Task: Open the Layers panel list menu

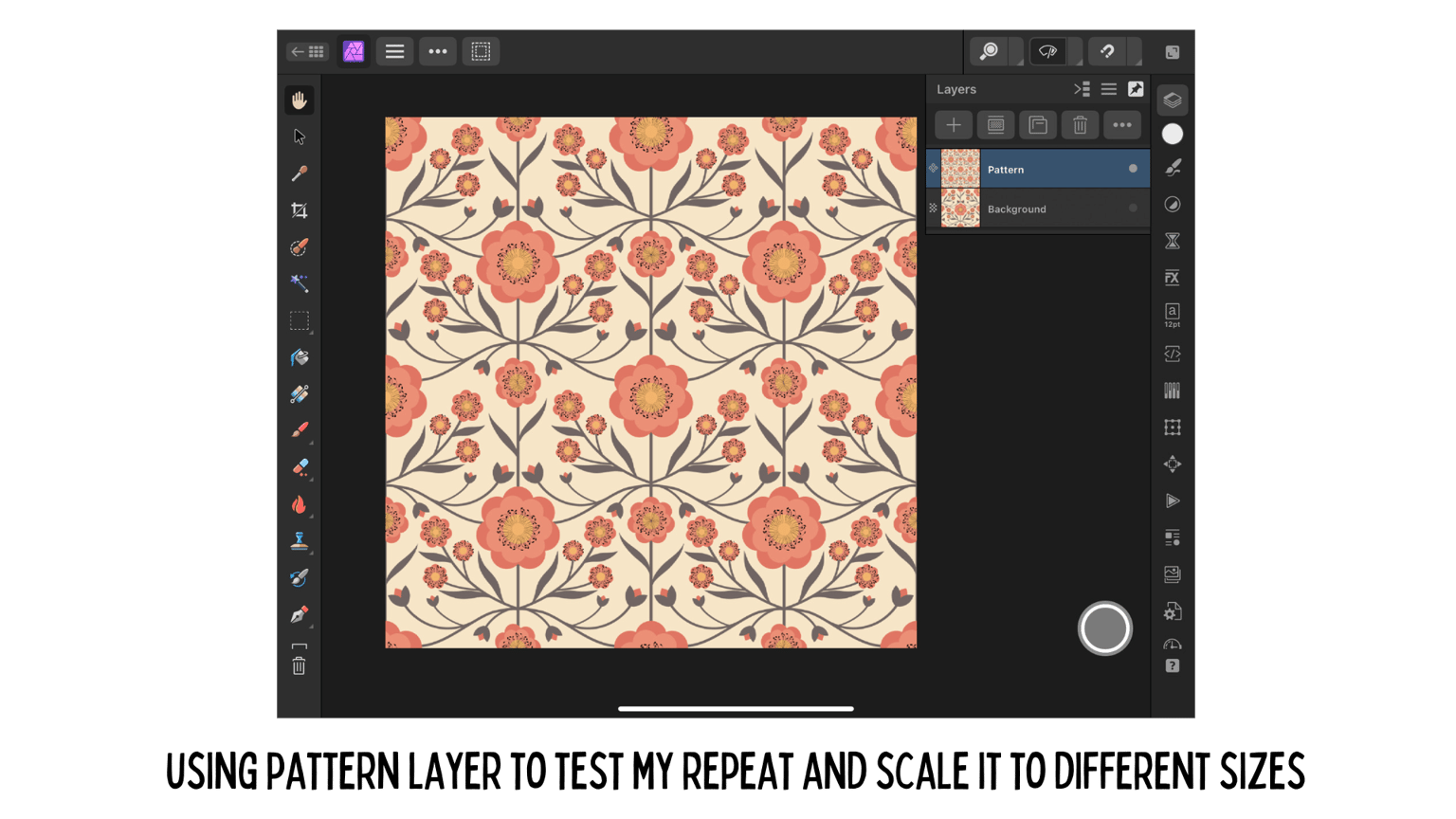Action: pyautogui.click(x=1109, y=89)
